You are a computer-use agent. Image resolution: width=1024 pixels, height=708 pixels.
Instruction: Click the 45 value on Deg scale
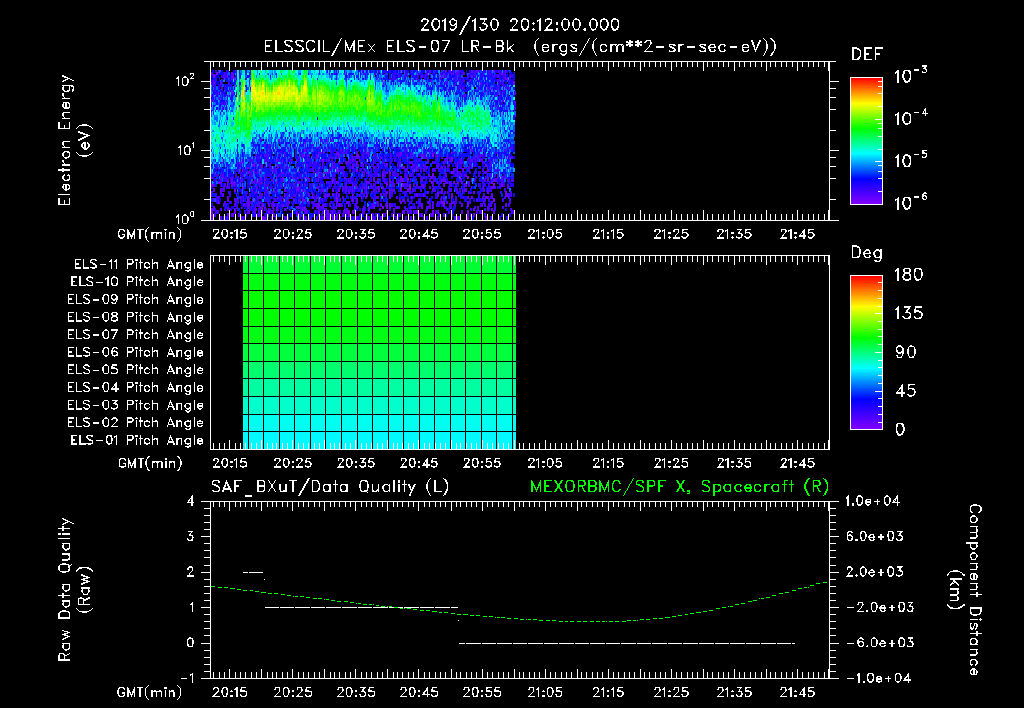click(x=906, y=391)
